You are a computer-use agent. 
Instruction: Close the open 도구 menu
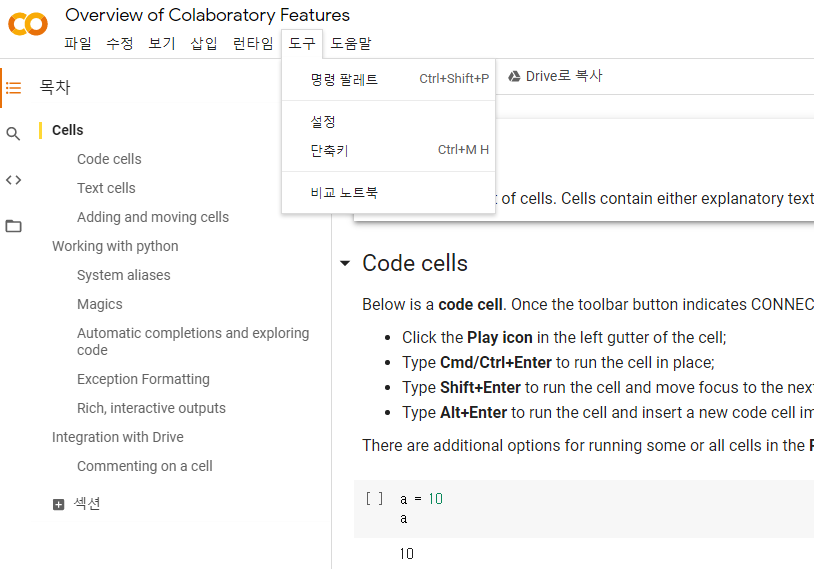tap(302, 44)
